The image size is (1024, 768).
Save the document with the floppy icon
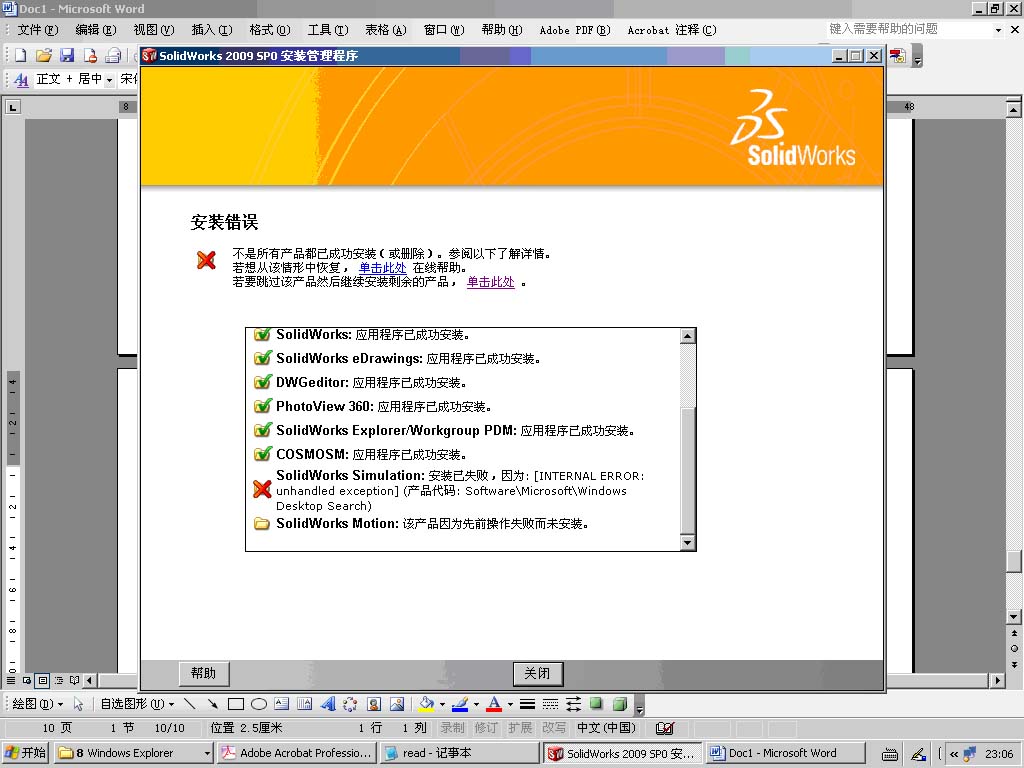tap(67, 56)
